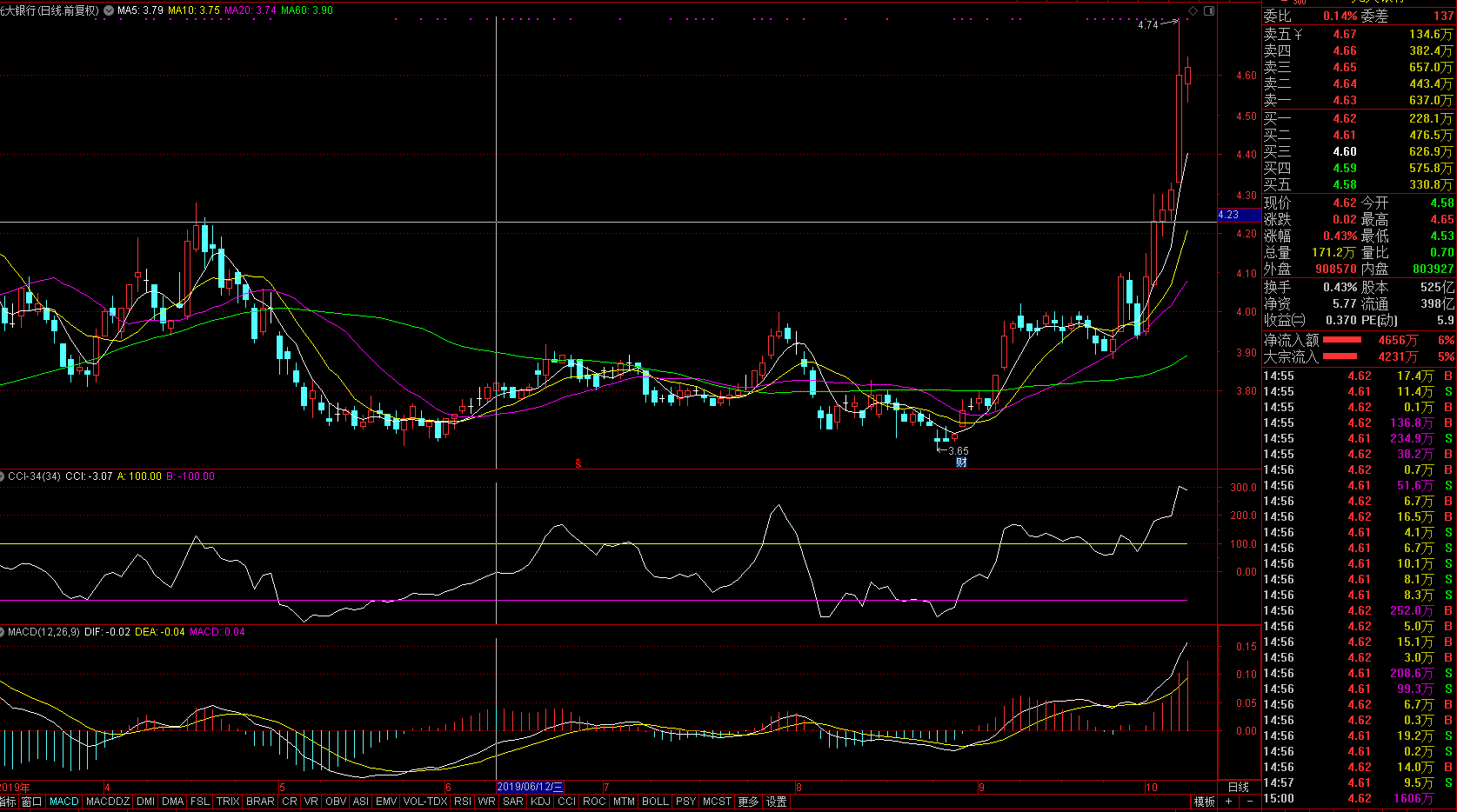
Task: Choose the ASI indicator
Action: 361,802
